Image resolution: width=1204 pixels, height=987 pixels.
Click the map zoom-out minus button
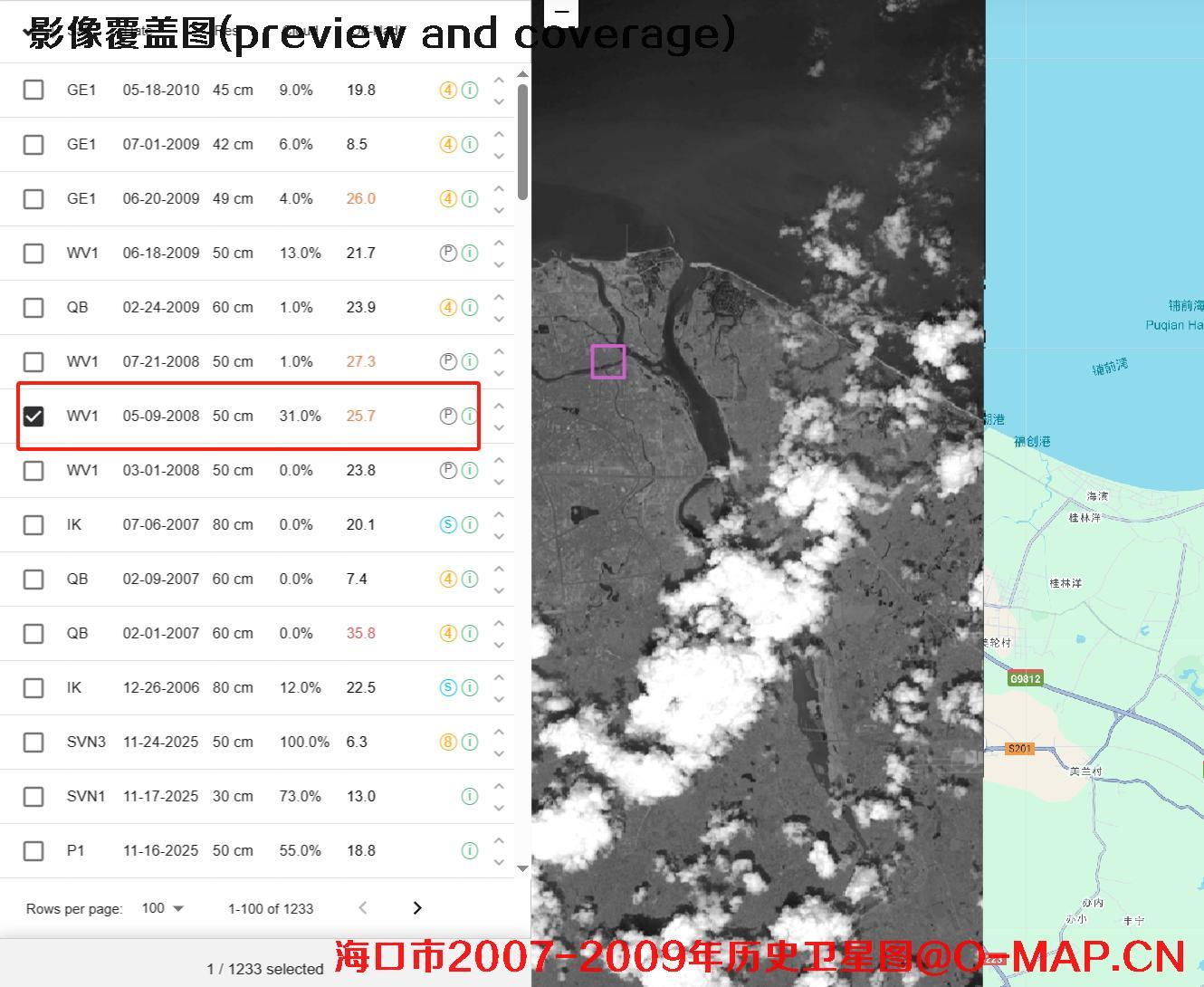562,13
